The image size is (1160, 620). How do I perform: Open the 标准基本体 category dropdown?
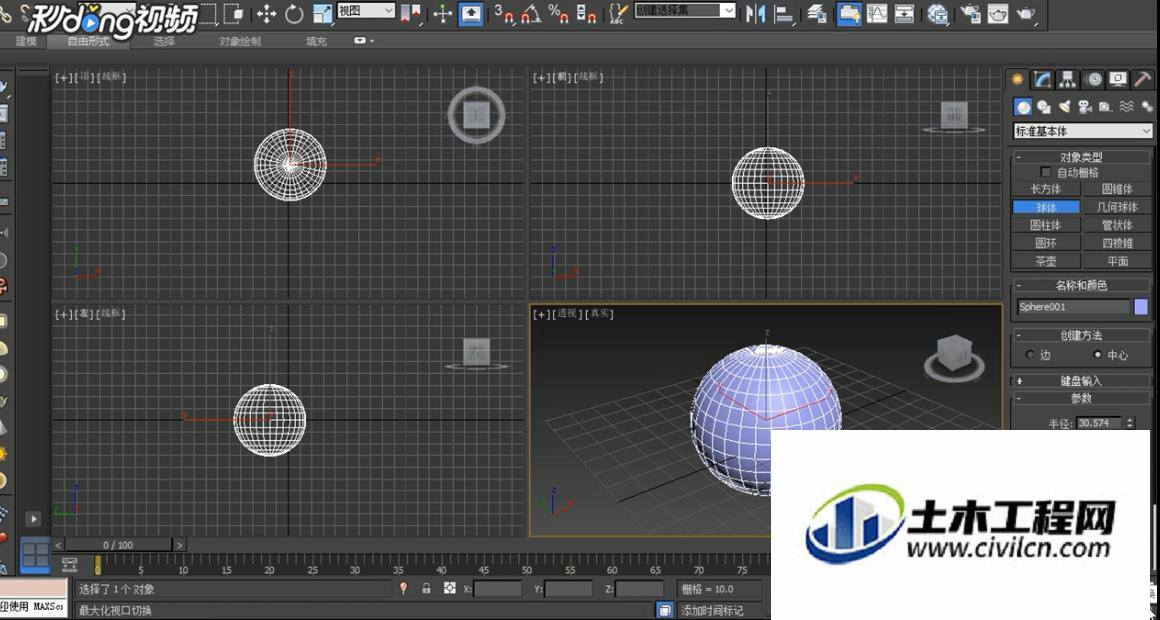pyautogui.click(x=1082, y=131)
